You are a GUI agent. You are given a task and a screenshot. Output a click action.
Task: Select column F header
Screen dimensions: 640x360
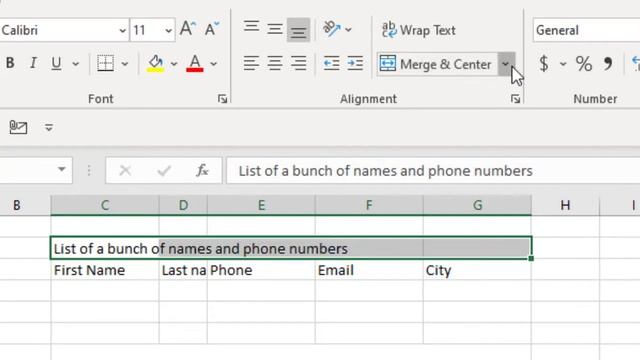369,205
